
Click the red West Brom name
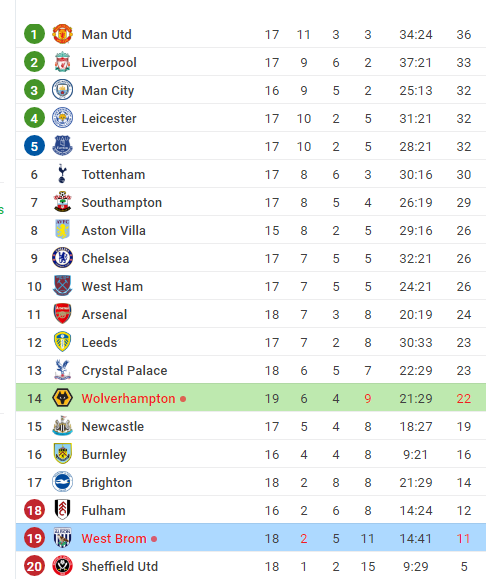[114, 538]
